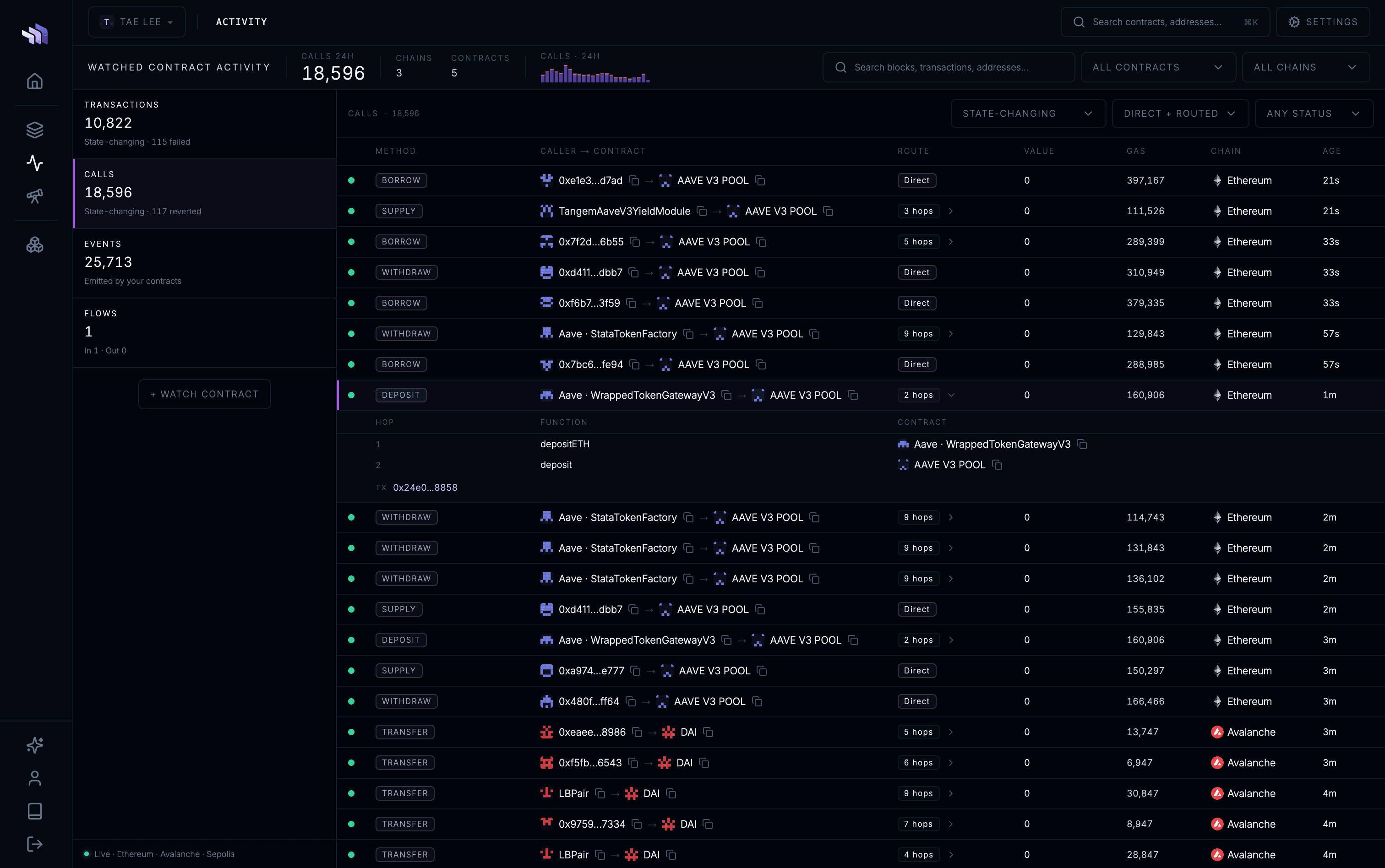
Task: Open the docs book sidebar icon
Action: (x=35, y=811)
